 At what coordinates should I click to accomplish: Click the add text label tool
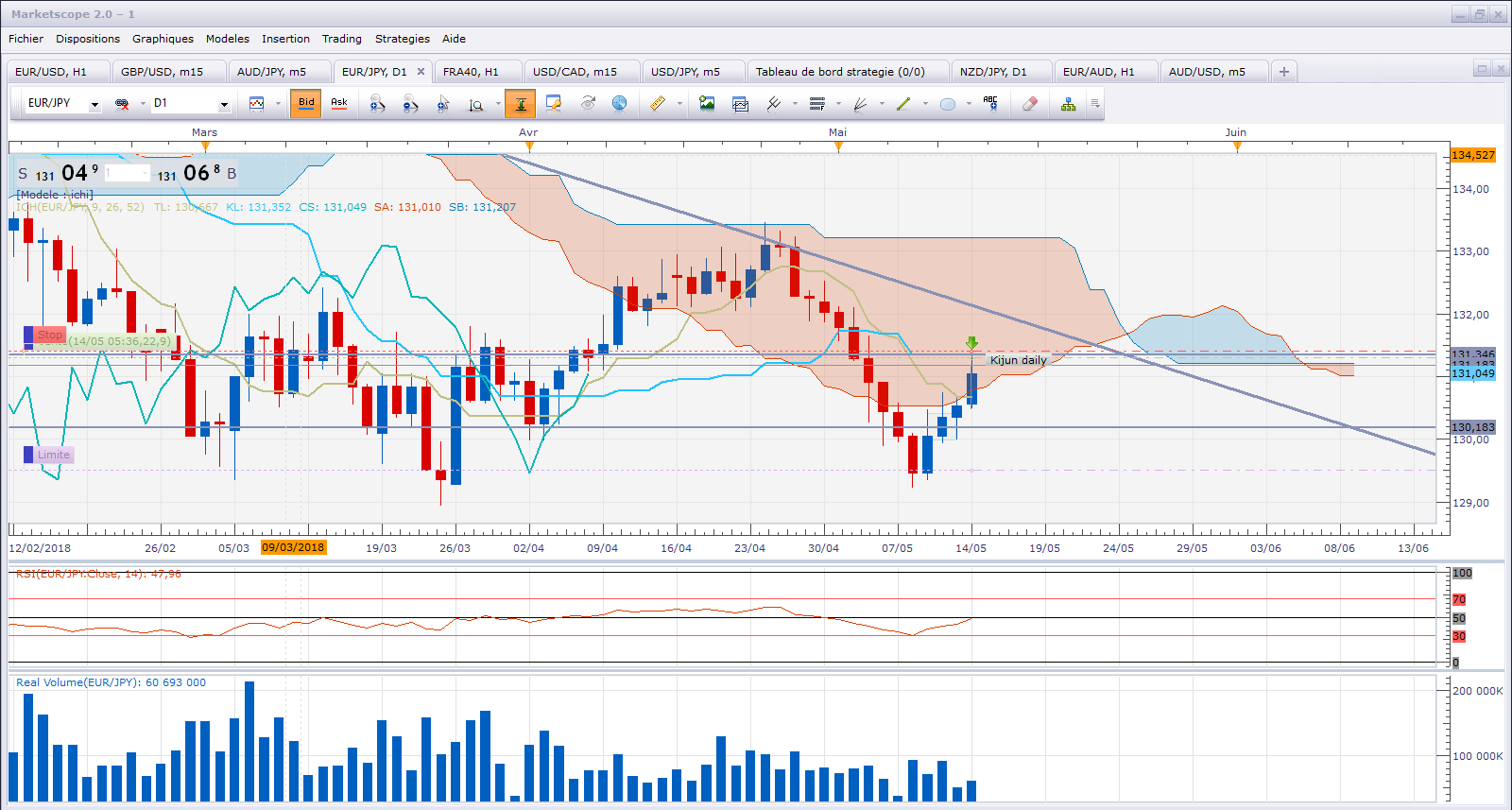[x=990, y=104]
